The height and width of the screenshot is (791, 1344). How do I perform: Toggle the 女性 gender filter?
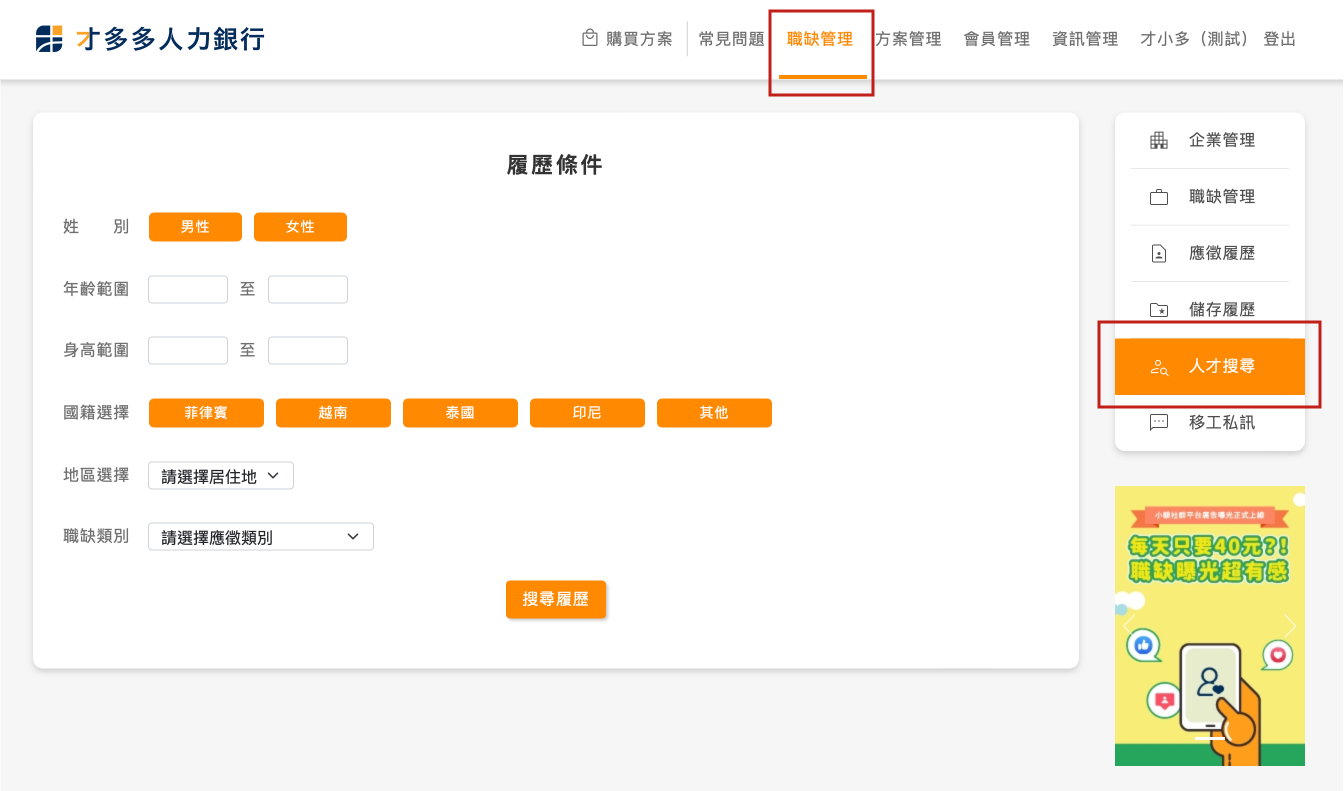pyautogui.click(x=300, y=227)
